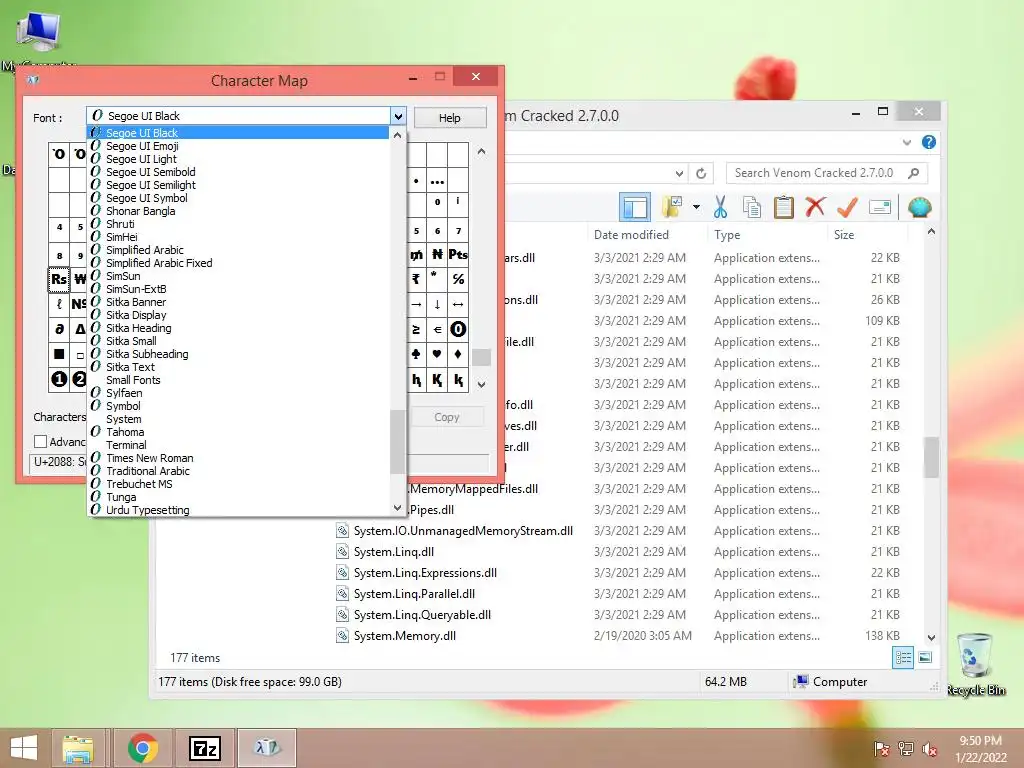The image size is (1024, 768).
Task: Select Shonar Bangla font
Action: click(x=140, y=211)
